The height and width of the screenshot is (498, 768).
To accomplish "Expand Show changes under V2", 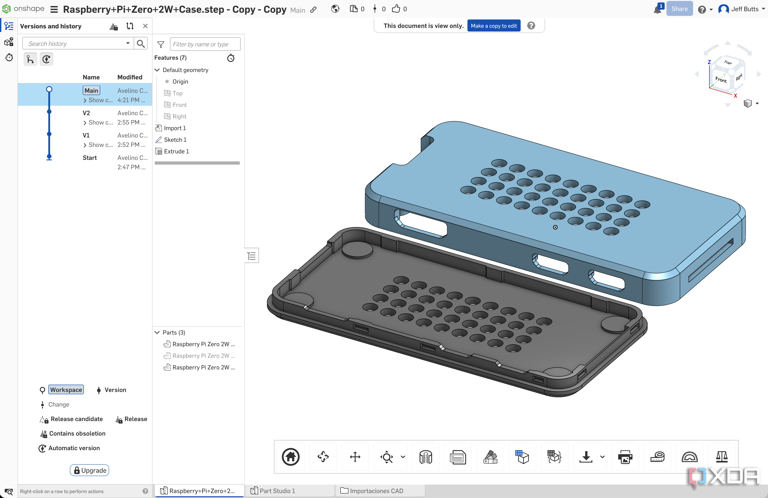I will pyautogui.click(x=97, y=122).
